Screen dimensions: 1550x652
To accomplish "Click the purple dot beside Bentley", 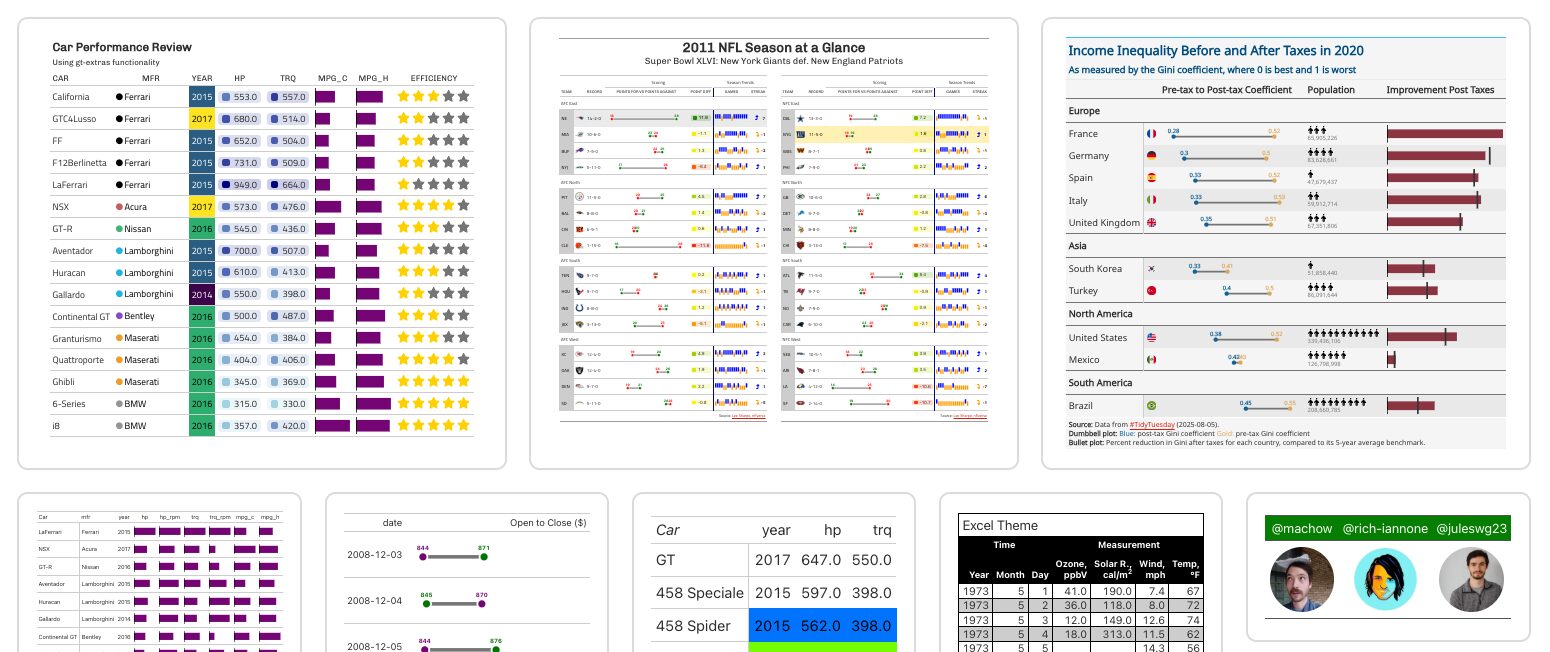I will [x=119, y=316].
